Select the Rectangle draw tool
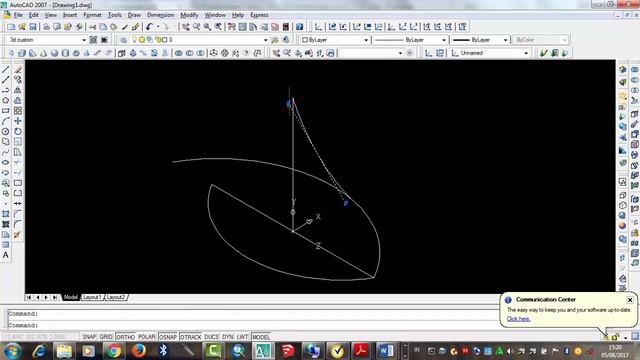 point(6,111)
